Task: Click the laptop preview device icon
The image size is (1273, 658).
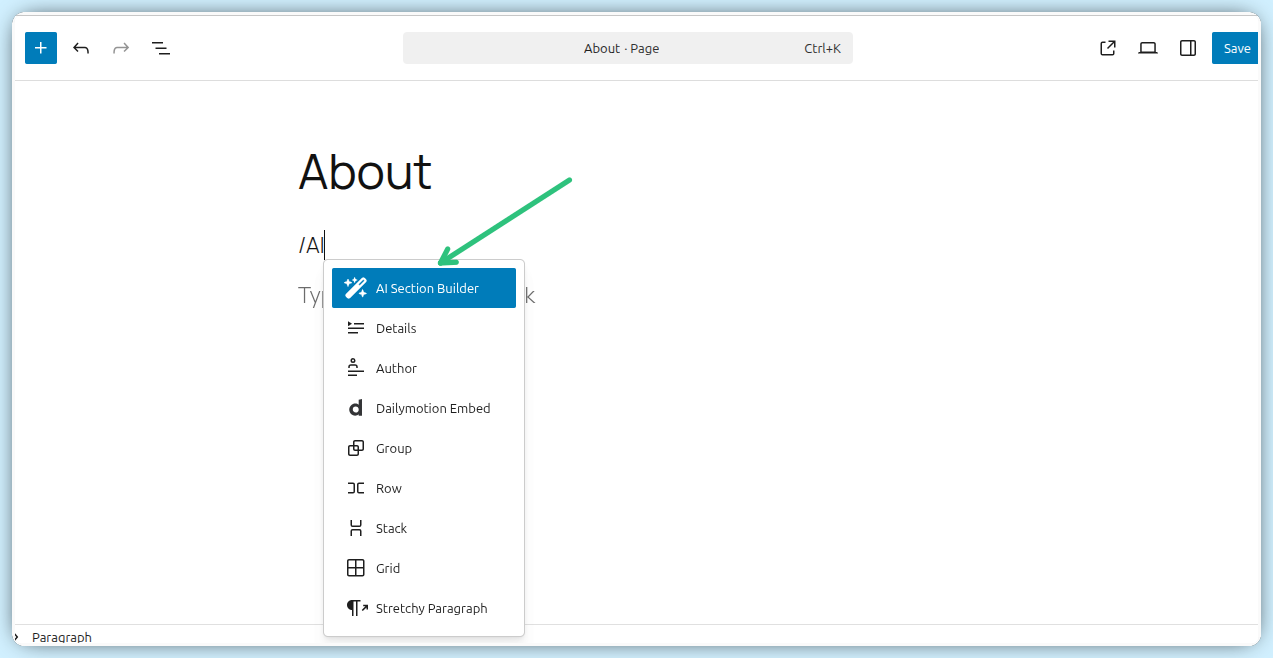Action: tap(1148, 48)
